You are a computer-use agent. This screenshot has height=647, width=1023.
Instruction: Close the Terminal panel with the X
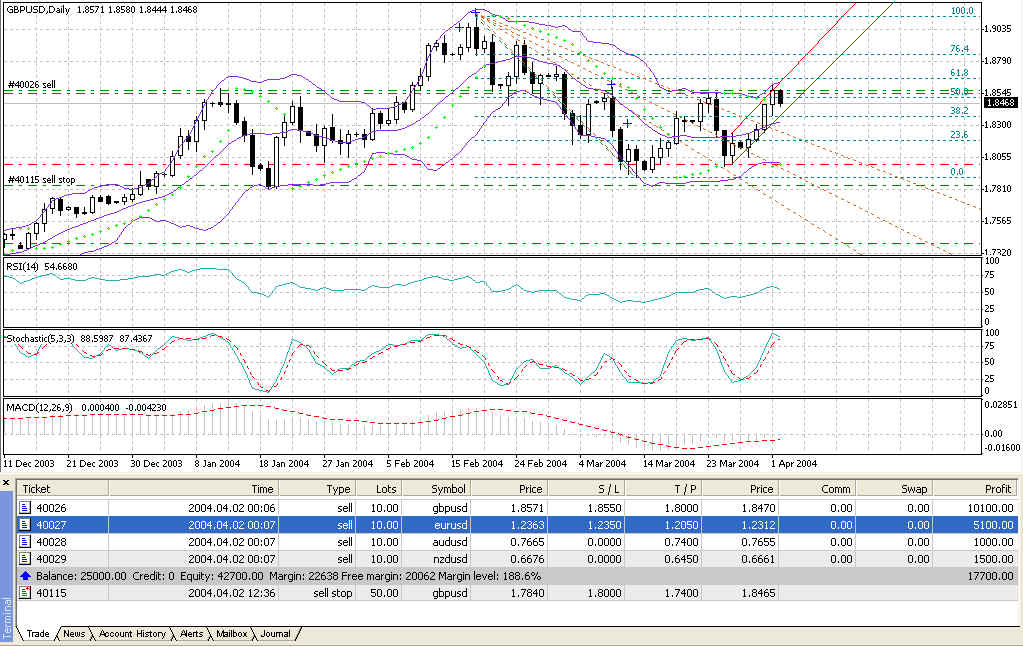[x=7, y=483]
